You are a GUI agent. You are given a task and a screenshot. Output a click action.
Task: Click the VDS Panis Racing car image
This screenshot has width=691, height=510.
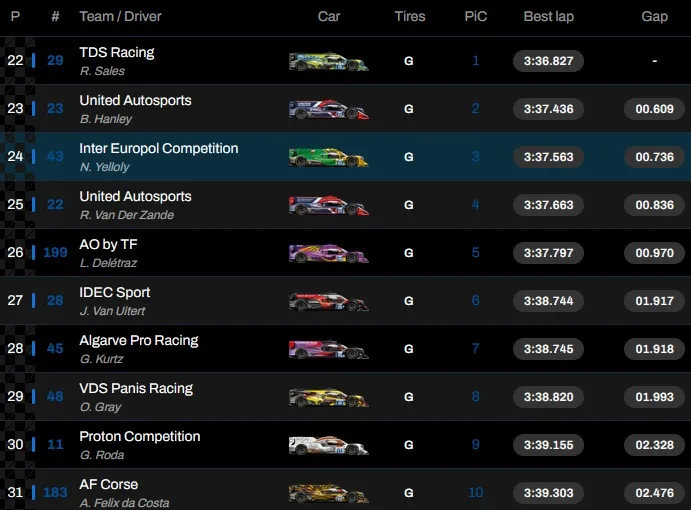(328, 397)
